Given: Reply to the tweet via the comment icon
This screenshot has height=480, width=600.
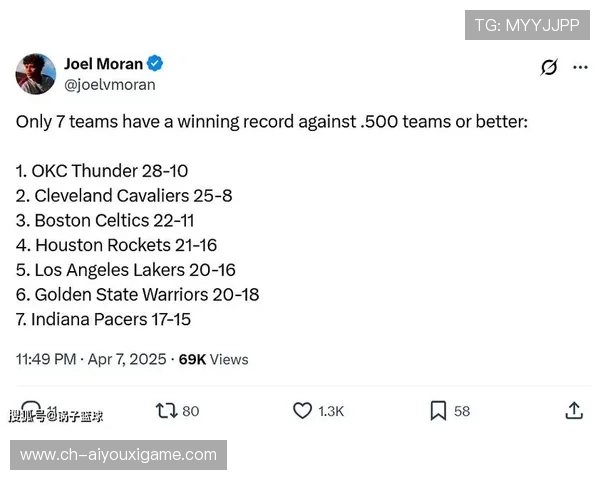Looking at the screenshot, I should coord(32,410).
